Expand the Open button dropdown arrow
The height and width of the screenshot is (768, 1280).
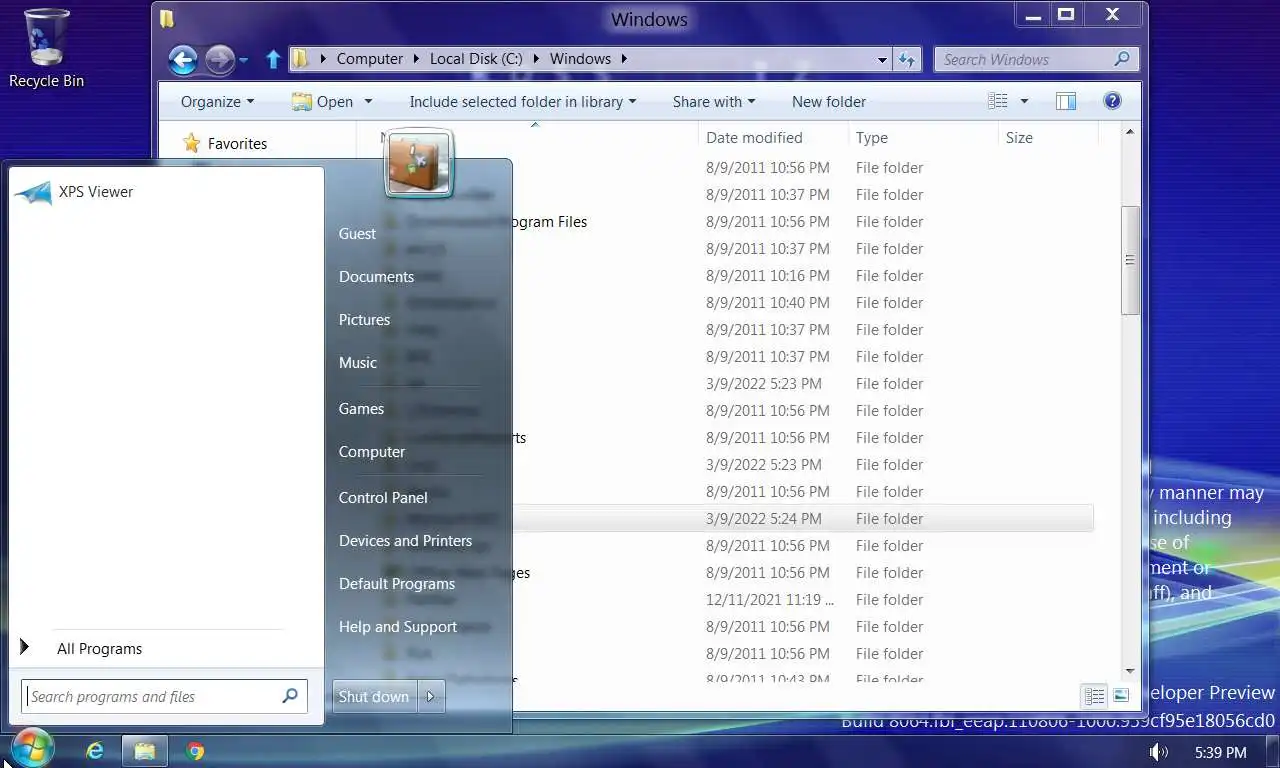(x=368, y=101)
